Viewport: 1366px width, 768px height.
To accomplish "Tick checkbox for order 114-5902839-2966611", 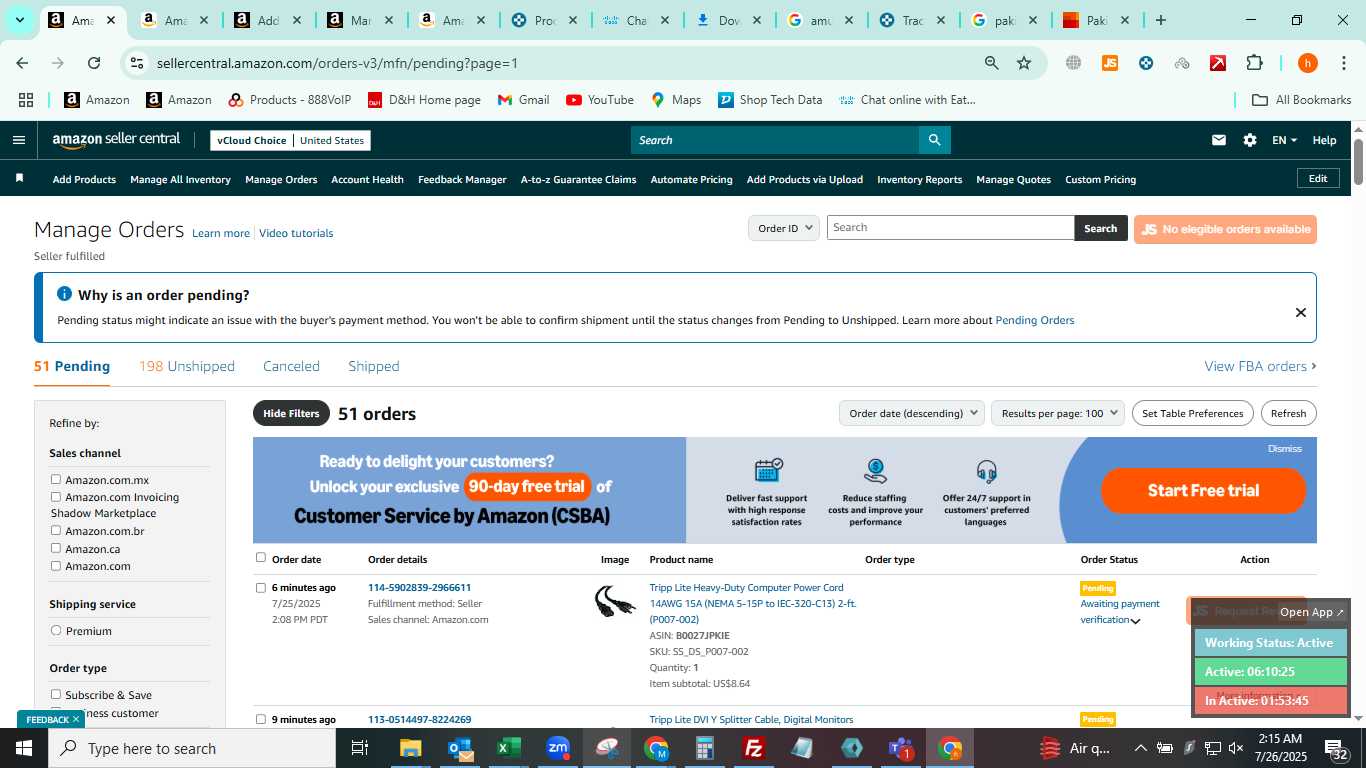I will (261, 587).
